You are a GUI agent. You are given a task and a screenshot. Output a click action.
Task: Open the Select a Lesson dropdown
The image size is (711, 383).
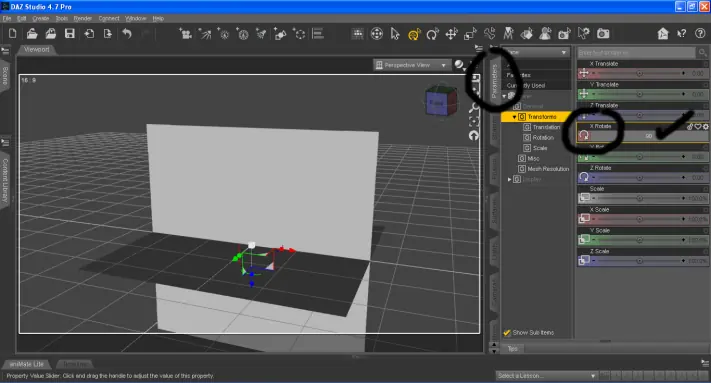546,376
